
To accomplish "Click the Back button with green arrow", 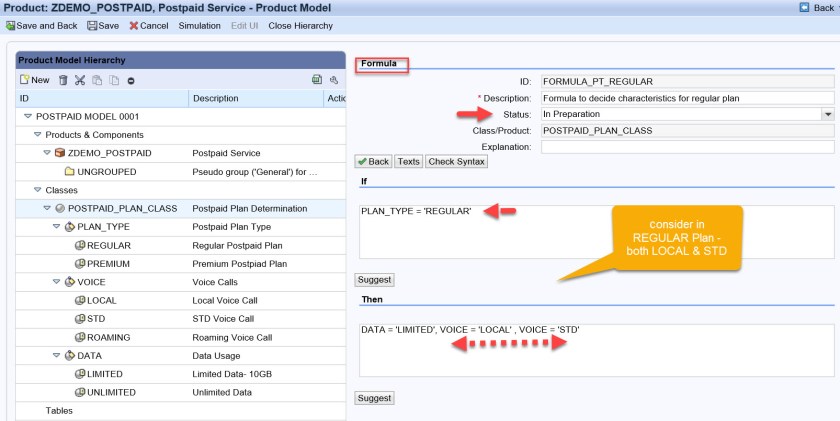I will click(x=373, y=161).
